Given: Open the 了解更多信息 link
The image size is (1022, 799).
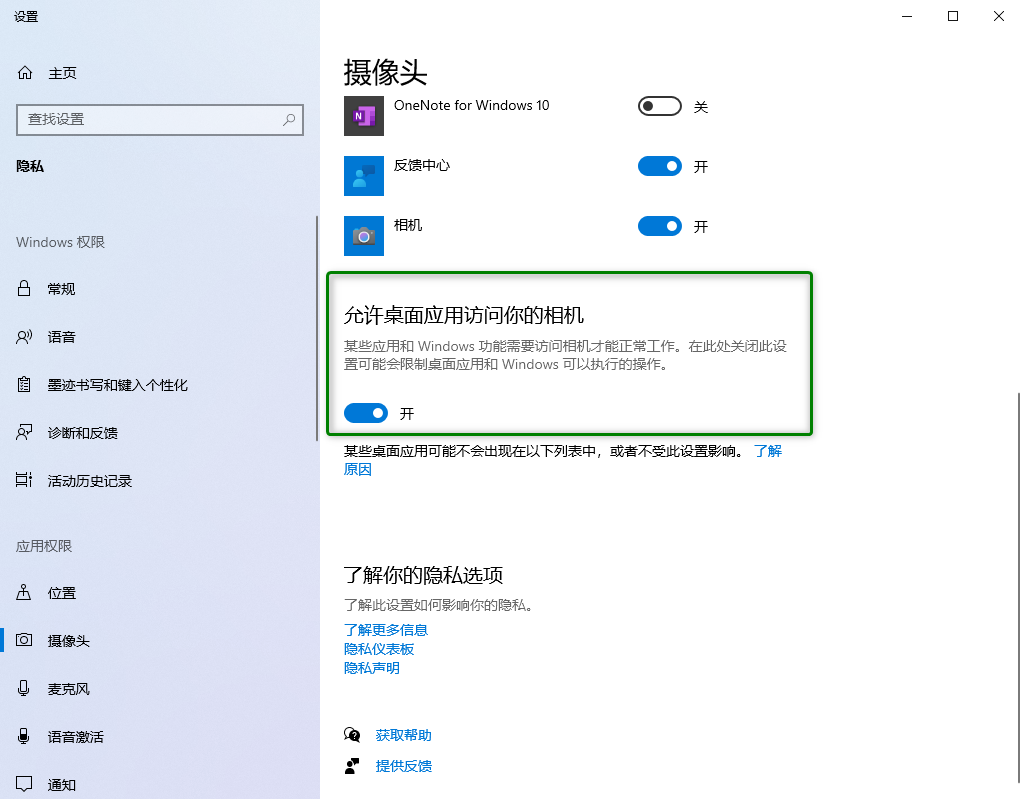Looking at the screenshot, I should pyautogui.click(x=386, y=630).
